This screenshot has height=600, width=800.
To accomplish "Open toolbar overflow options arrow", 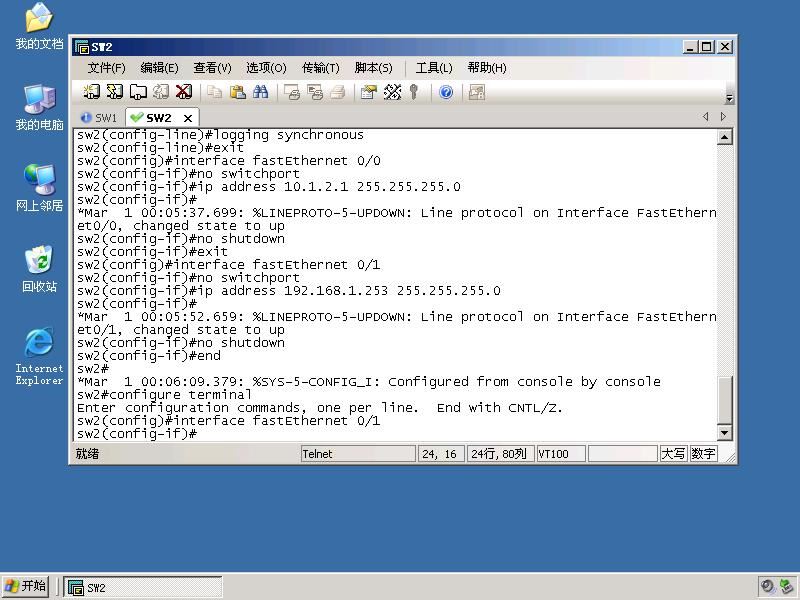I will point(730,98).
